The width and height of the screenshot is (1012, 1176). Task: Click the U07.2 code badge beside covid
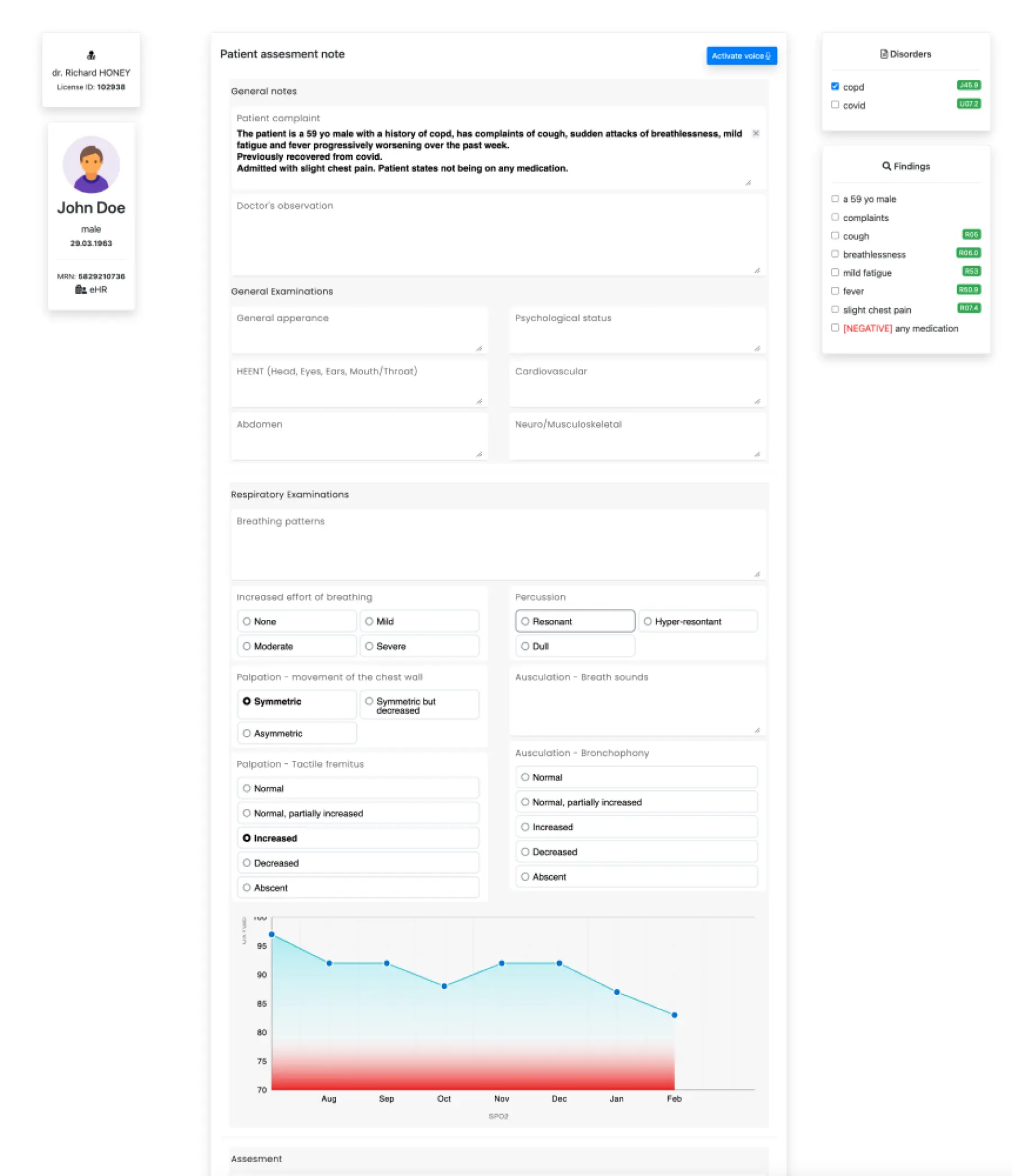pos(968,104)
